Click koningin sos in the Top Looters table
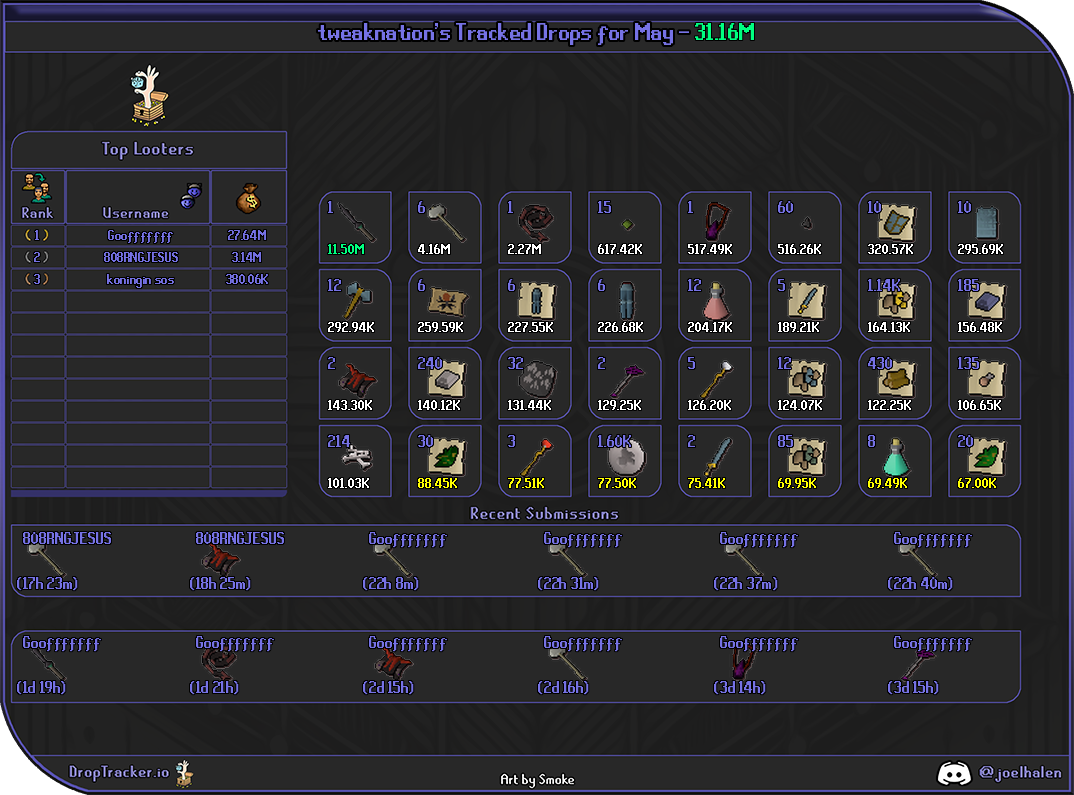The height and width of the screenshot is (795, 1074). pyautogui.click(x=140, y=279)
